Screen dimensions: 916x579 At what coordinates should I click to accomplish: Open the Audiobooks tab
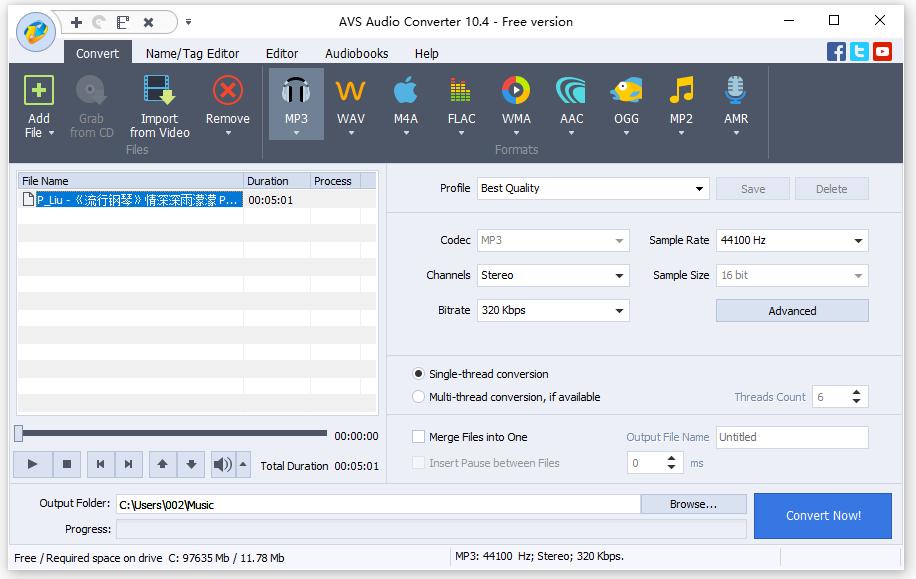[x=356, y=54]
